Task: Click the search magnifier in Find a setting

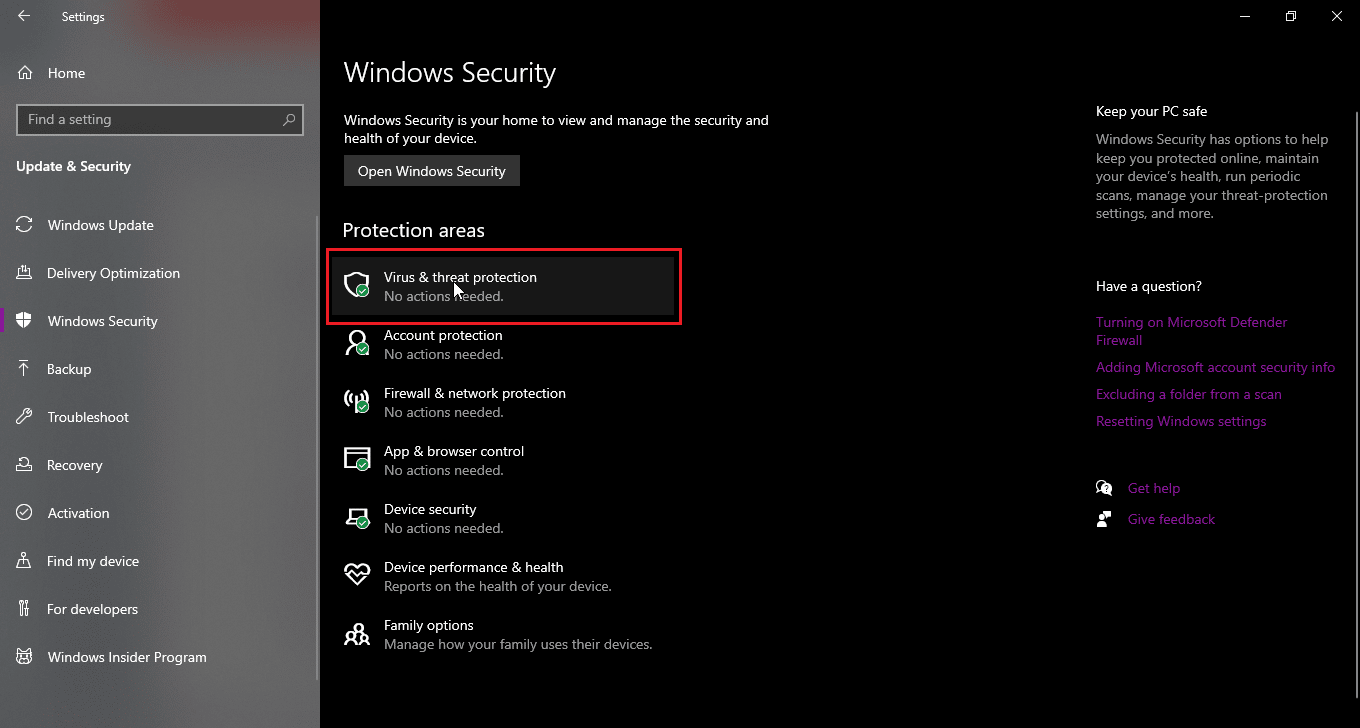Action: point(289,119)
